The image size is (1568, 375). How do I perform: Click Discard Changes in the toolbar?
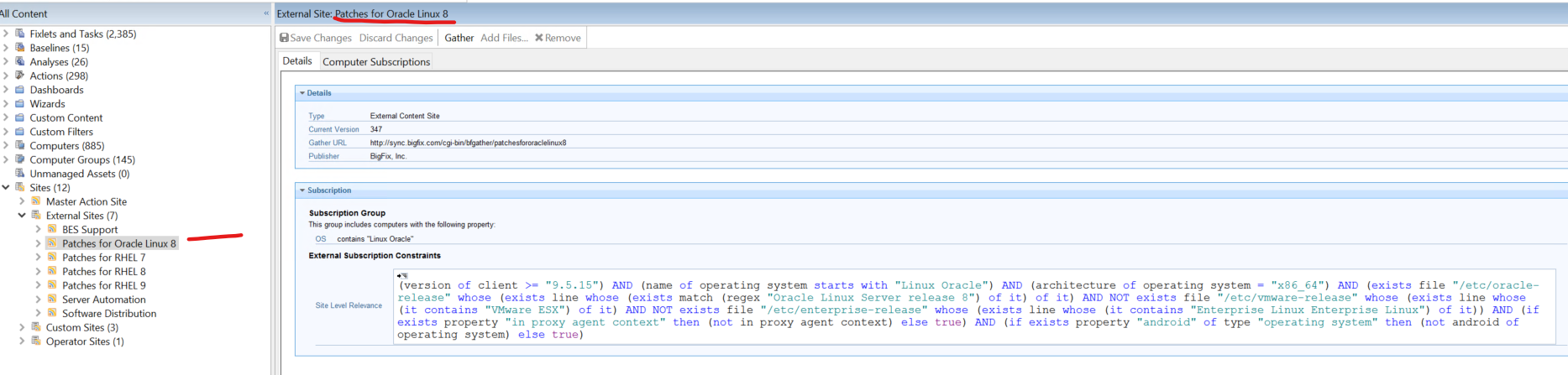click(x=396, y=38)
